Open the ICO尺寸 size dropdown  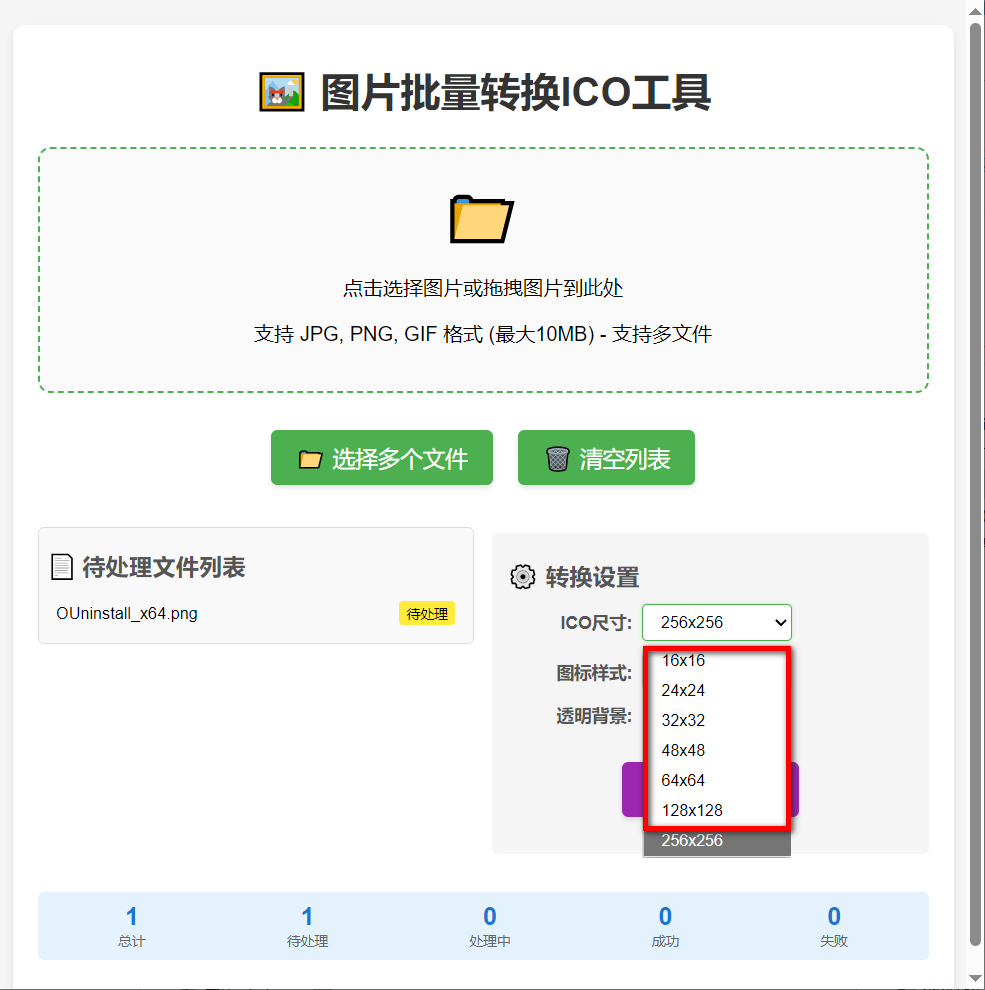point(716,622)
